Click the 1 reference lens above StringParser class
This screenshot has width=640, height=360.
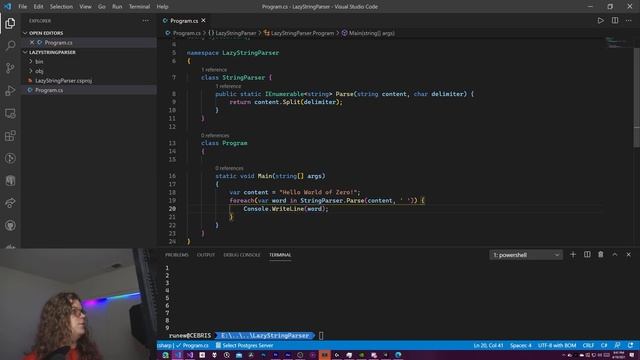click(x=214, y=70)
